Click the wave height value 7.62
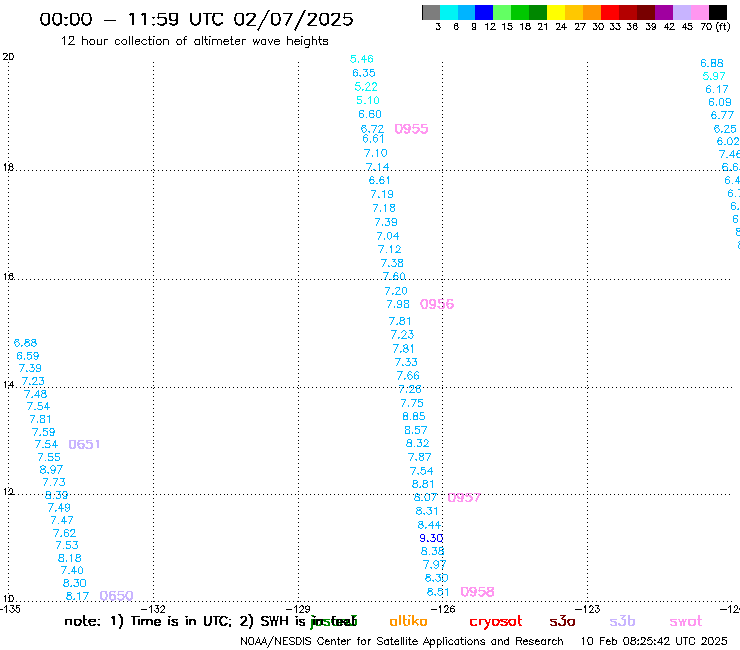This screenshot has width=740, height=650. (65, 533)
